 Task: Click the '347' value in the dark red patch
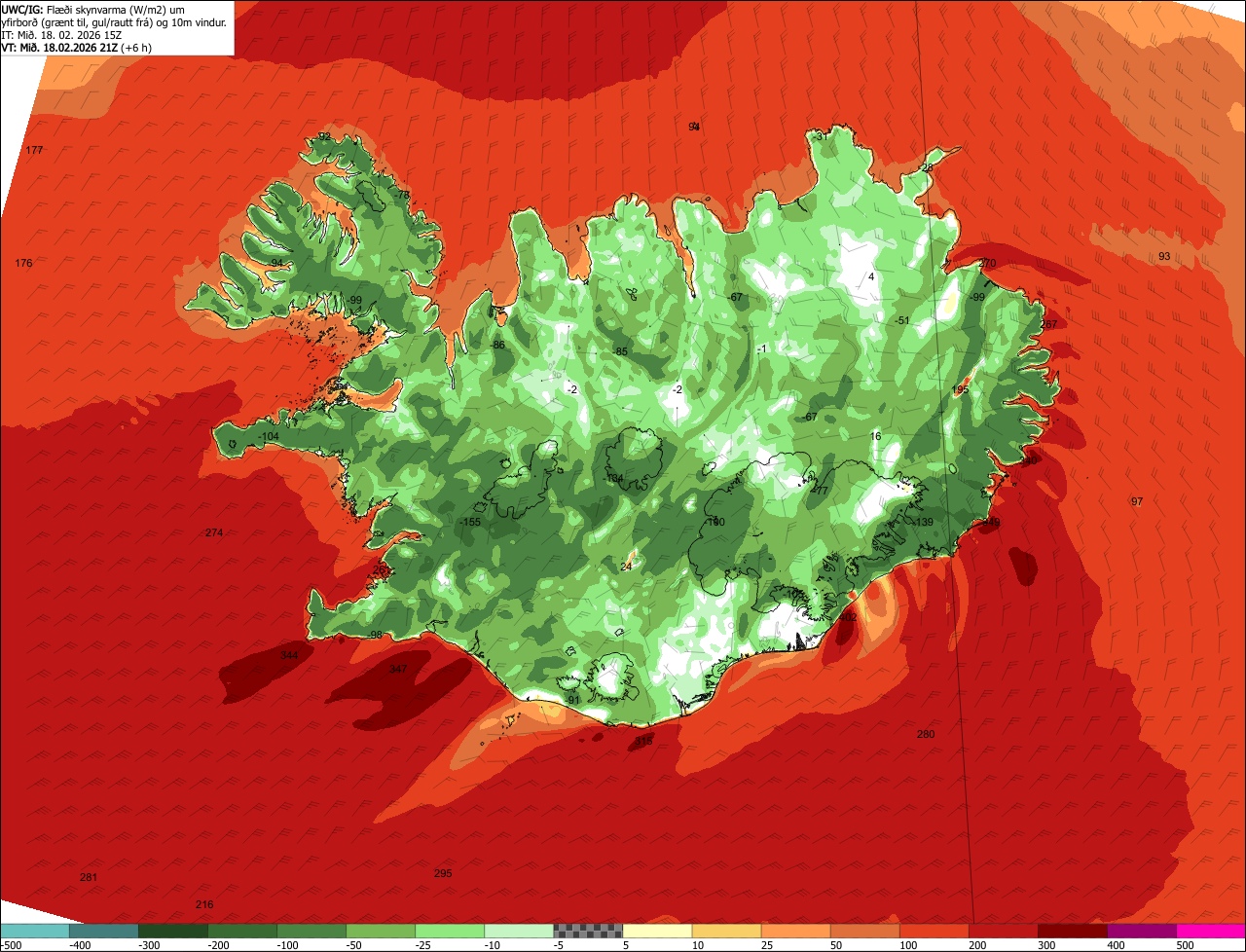(397, 669)
